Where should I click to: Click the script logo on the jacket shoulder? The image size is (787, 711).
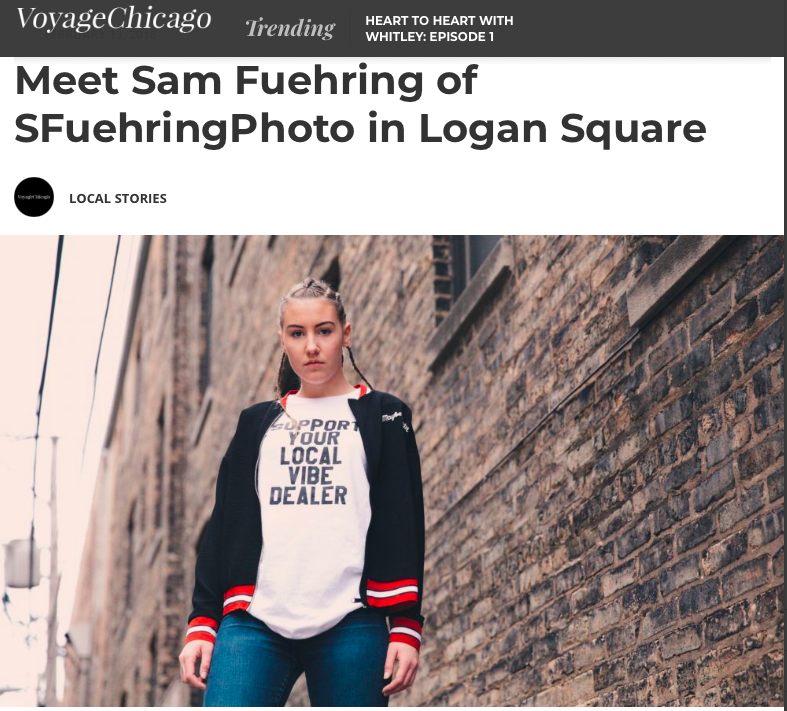coord(395,420)
